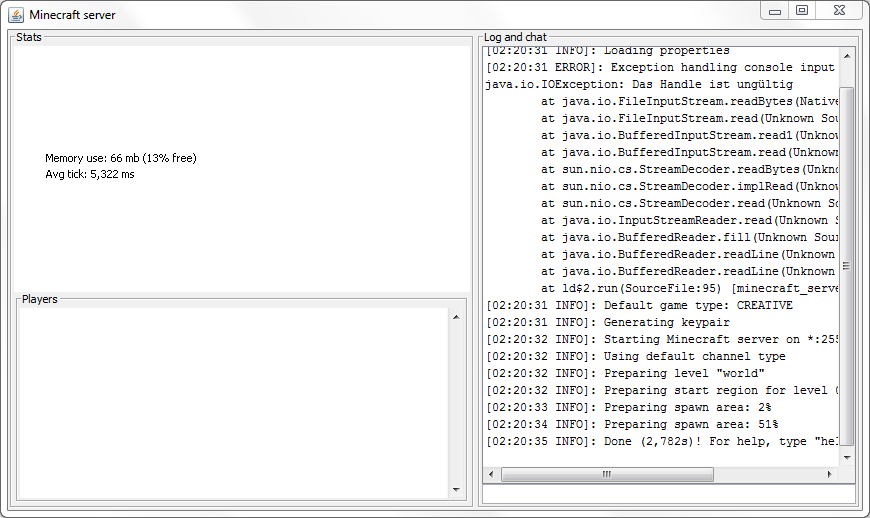Viewport: 870px width, 518px height.
Task: Click the log's vertical scrollbar down arrow
Action: point(847,458)
